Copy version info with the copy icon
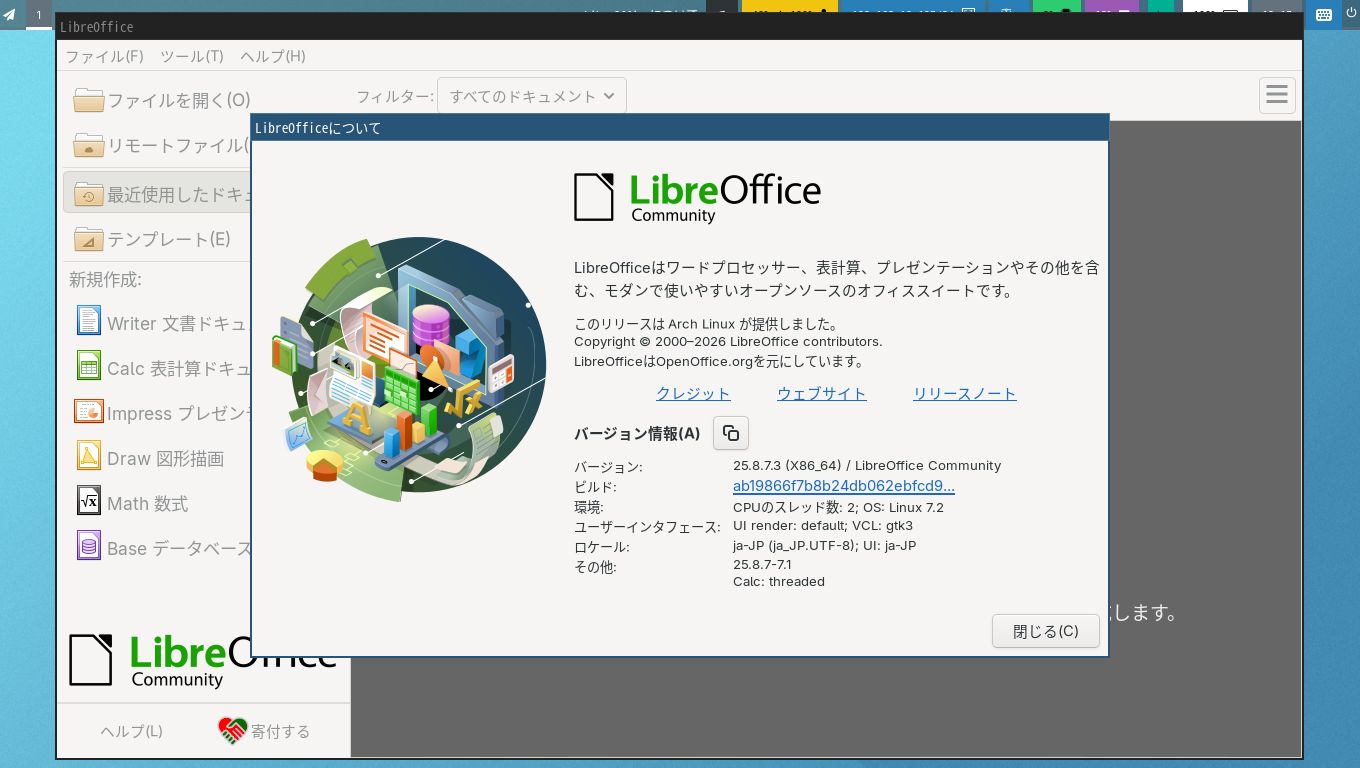 731,433
